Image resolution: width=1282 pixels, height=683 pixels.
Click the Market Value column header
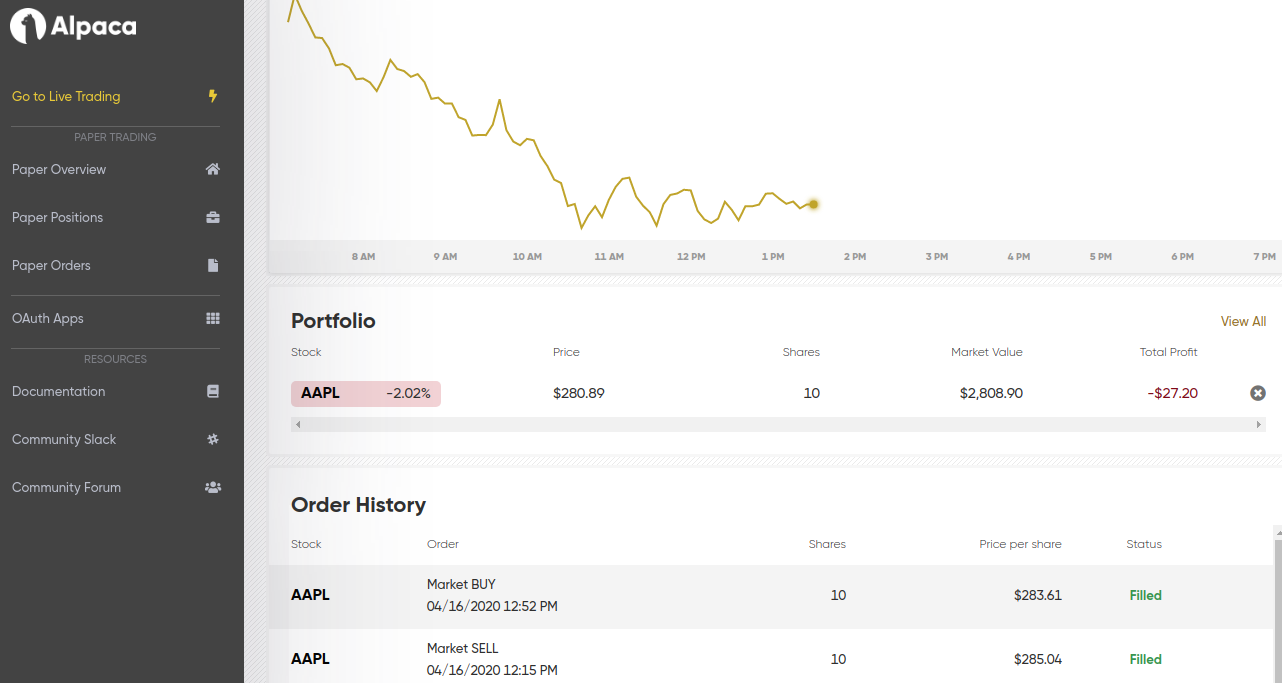tap(987, 352)
